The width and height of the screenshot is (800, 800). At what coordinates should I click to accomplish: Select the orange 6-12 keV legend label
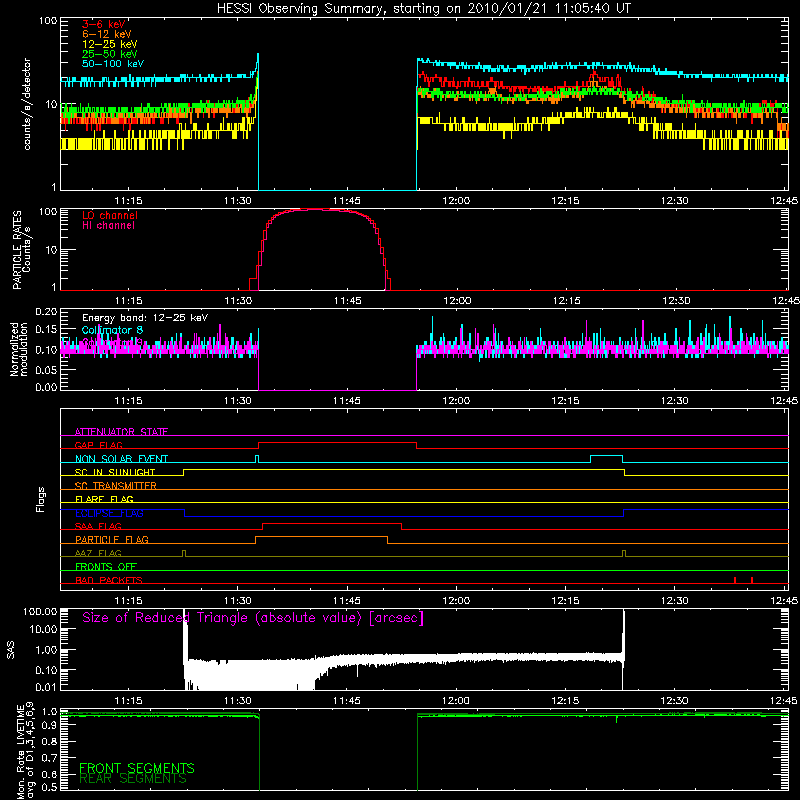pos(107,34)
